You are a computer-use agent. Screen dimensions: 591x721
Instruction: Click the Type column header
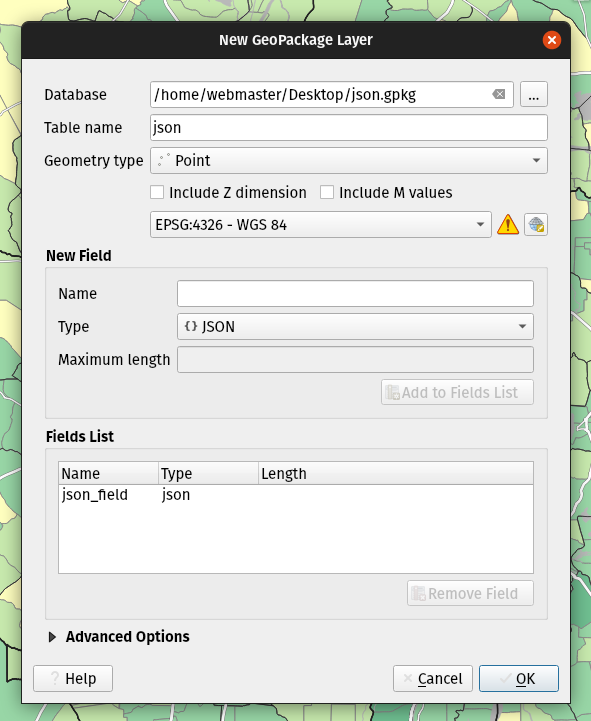pyautogui.click(x=208, y=473)
